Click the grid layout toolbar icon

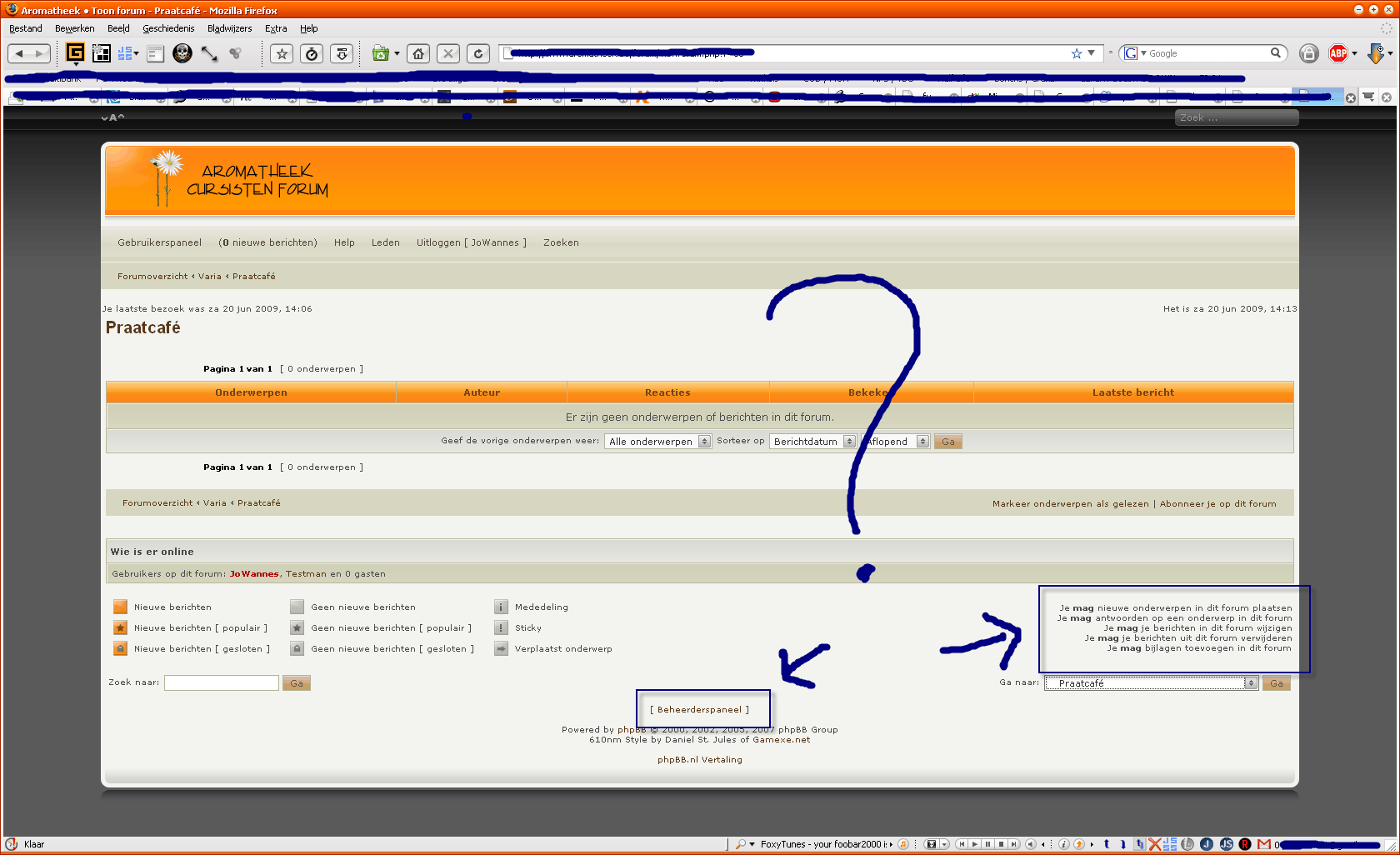[102, 53]
